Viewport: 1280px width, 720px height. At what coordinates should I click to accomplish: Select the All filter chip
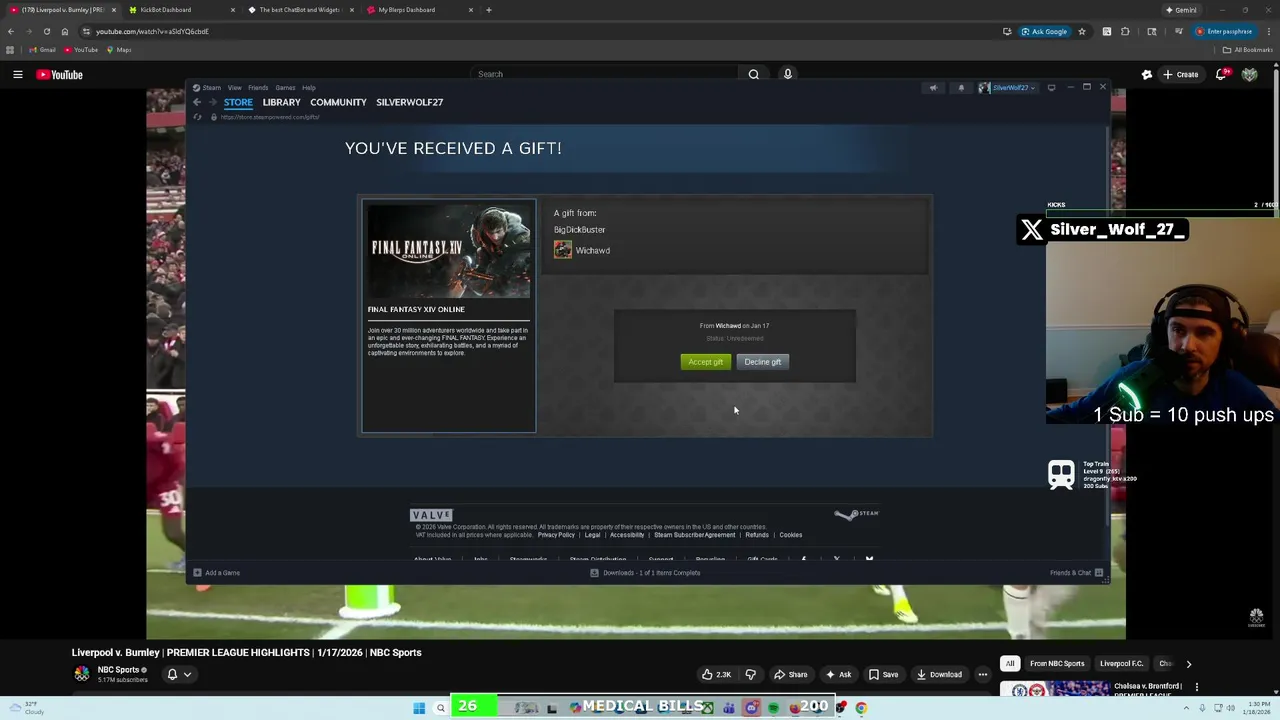[x=1010, y=664]
